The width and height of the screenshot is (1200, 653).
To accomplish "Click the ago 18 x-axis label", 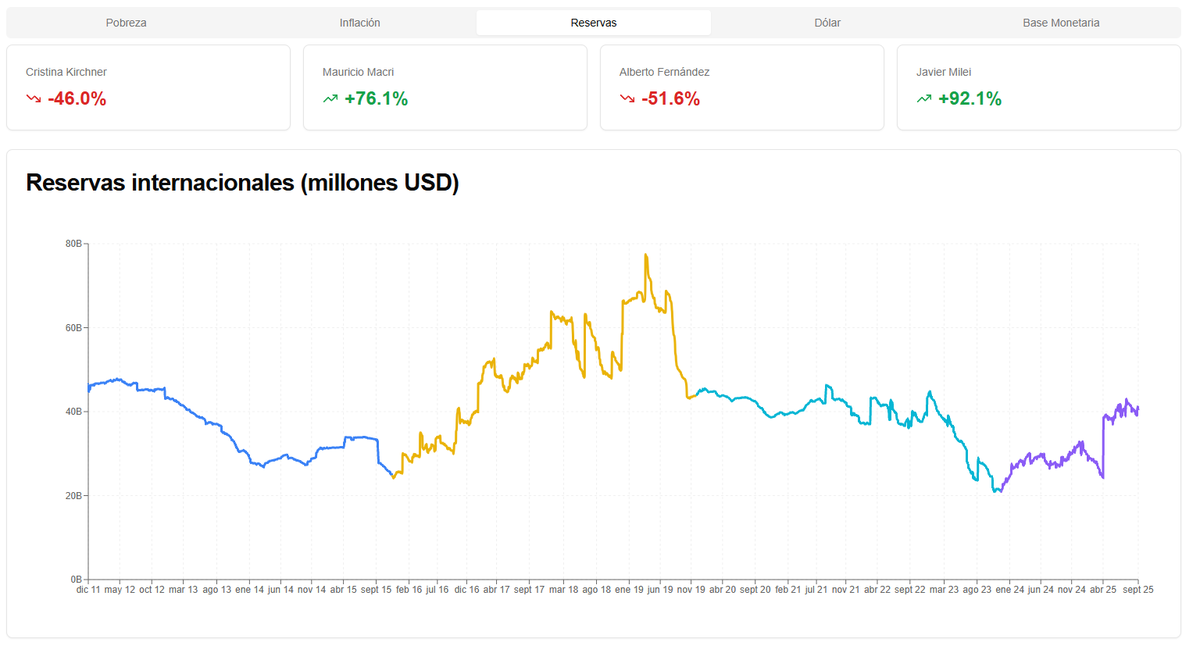I will click(x=596, y=590).
